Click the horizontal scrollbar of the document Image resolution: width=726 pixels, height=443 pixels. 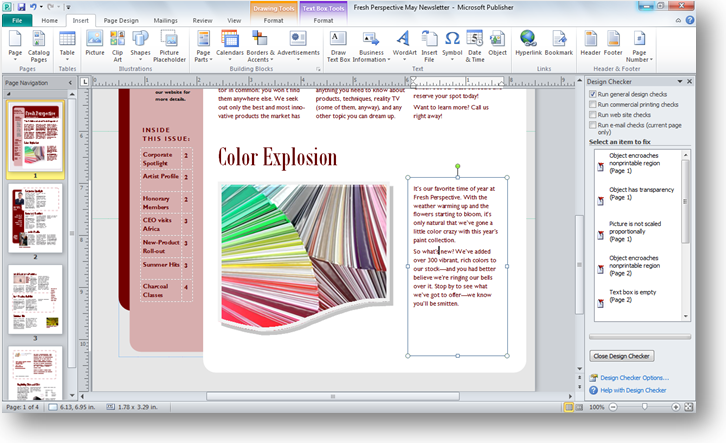[x=332, y=396]
